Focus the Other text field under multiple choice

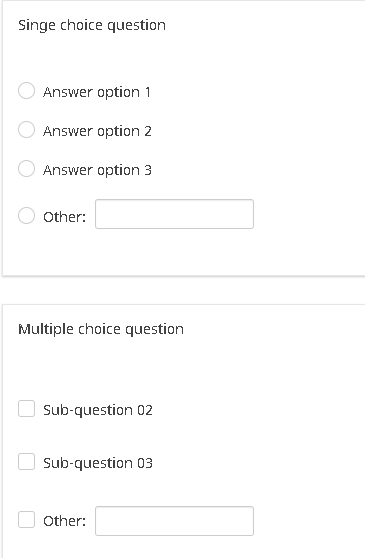pyautogui.click(x=174, y=521)
